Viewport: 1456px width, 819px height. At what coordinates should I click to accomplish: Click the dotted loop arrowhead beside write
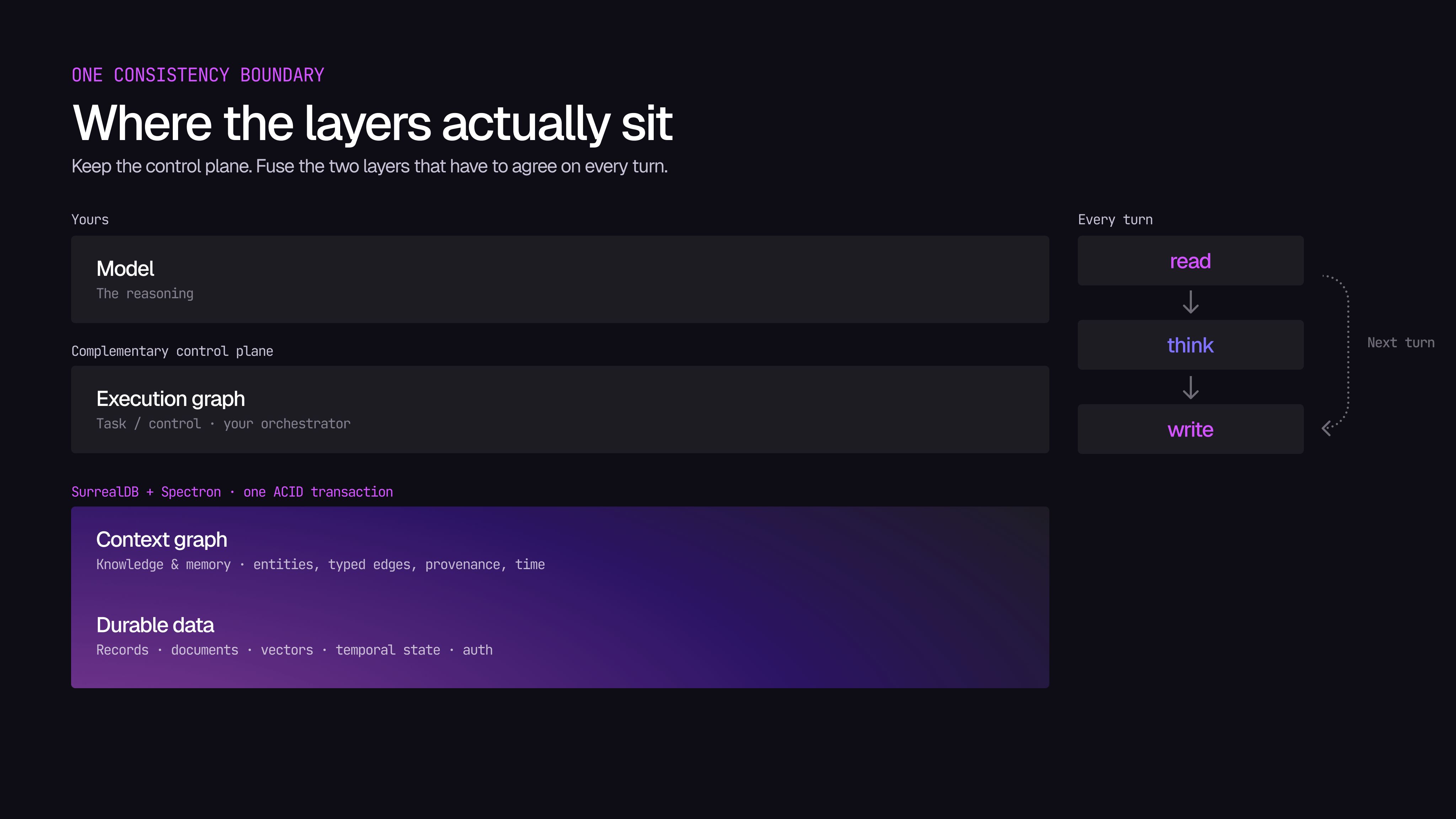coord(1327,428)
